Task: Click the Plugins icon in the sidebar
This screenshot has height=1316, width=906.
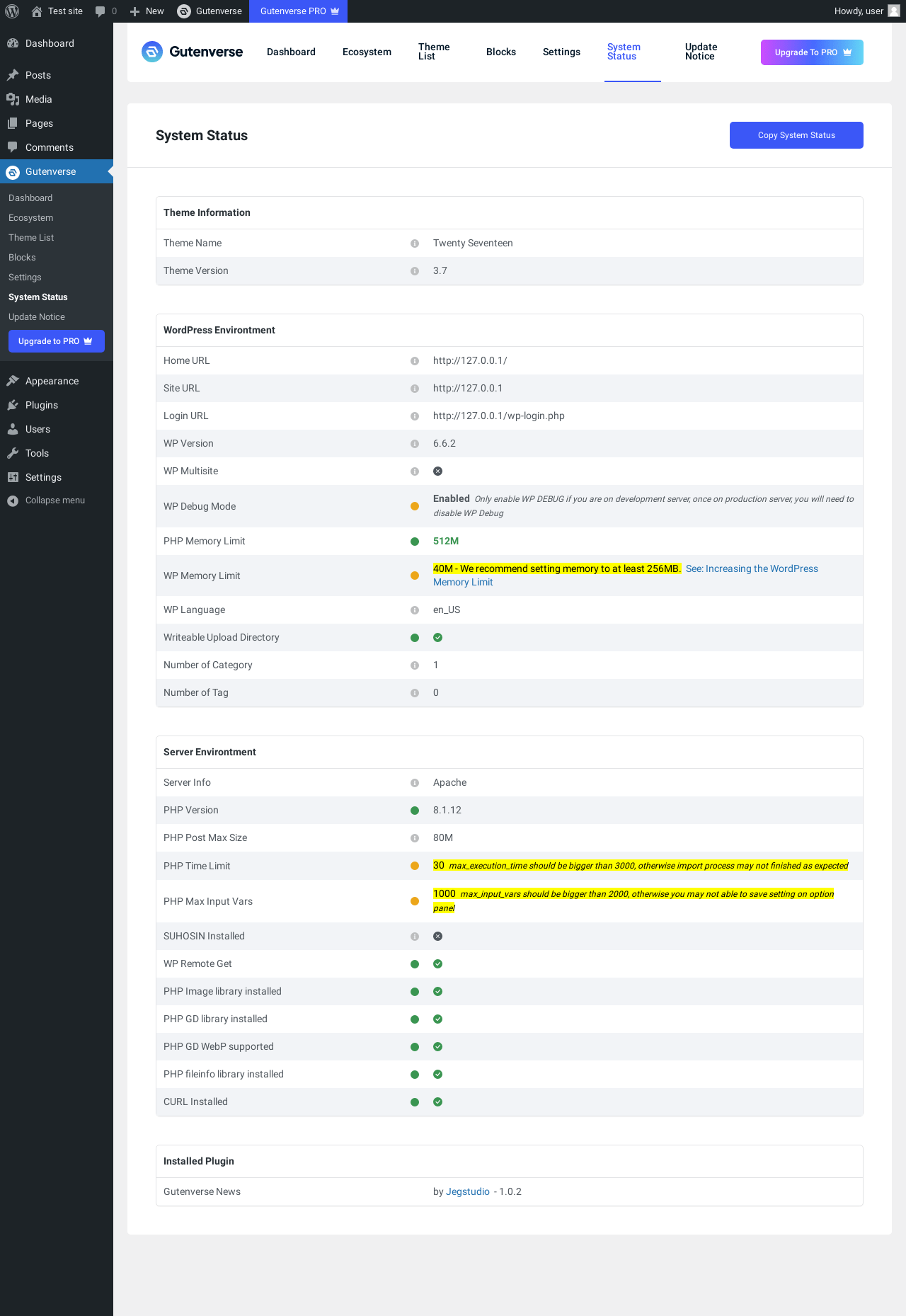Action: click(x=13, y=405)
